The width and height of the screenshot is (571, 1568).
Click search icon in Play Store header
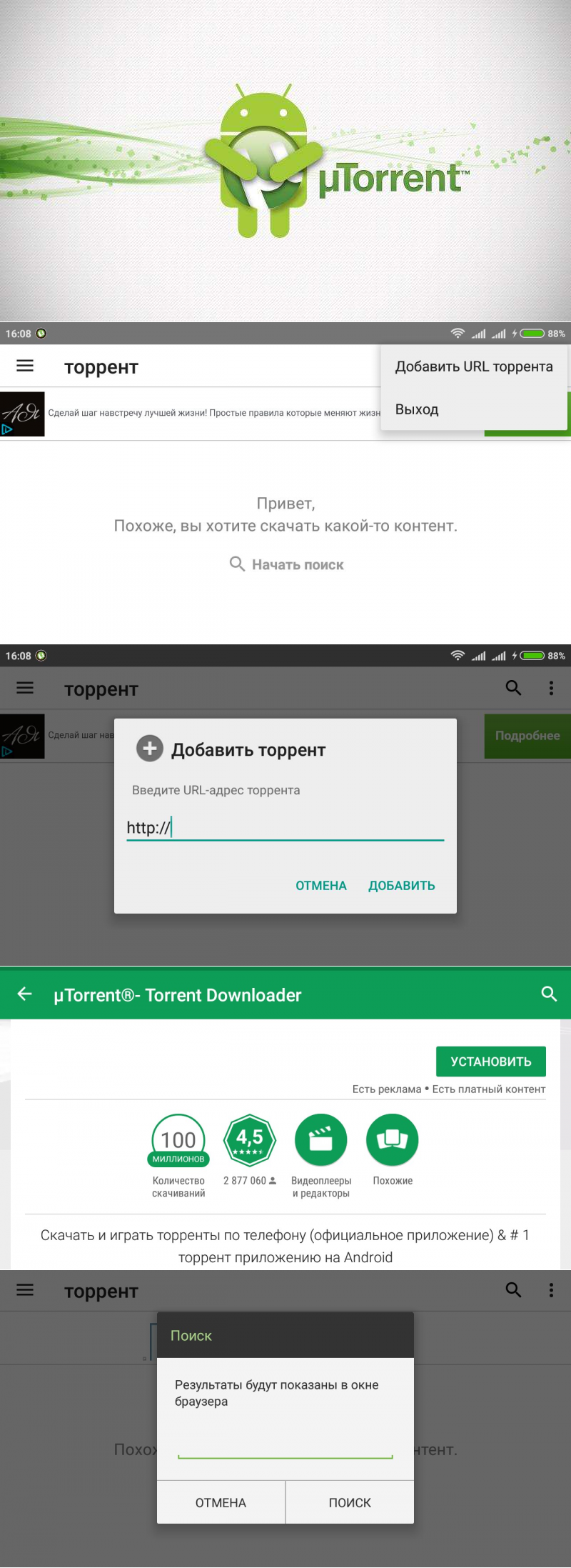pos(549,994)
